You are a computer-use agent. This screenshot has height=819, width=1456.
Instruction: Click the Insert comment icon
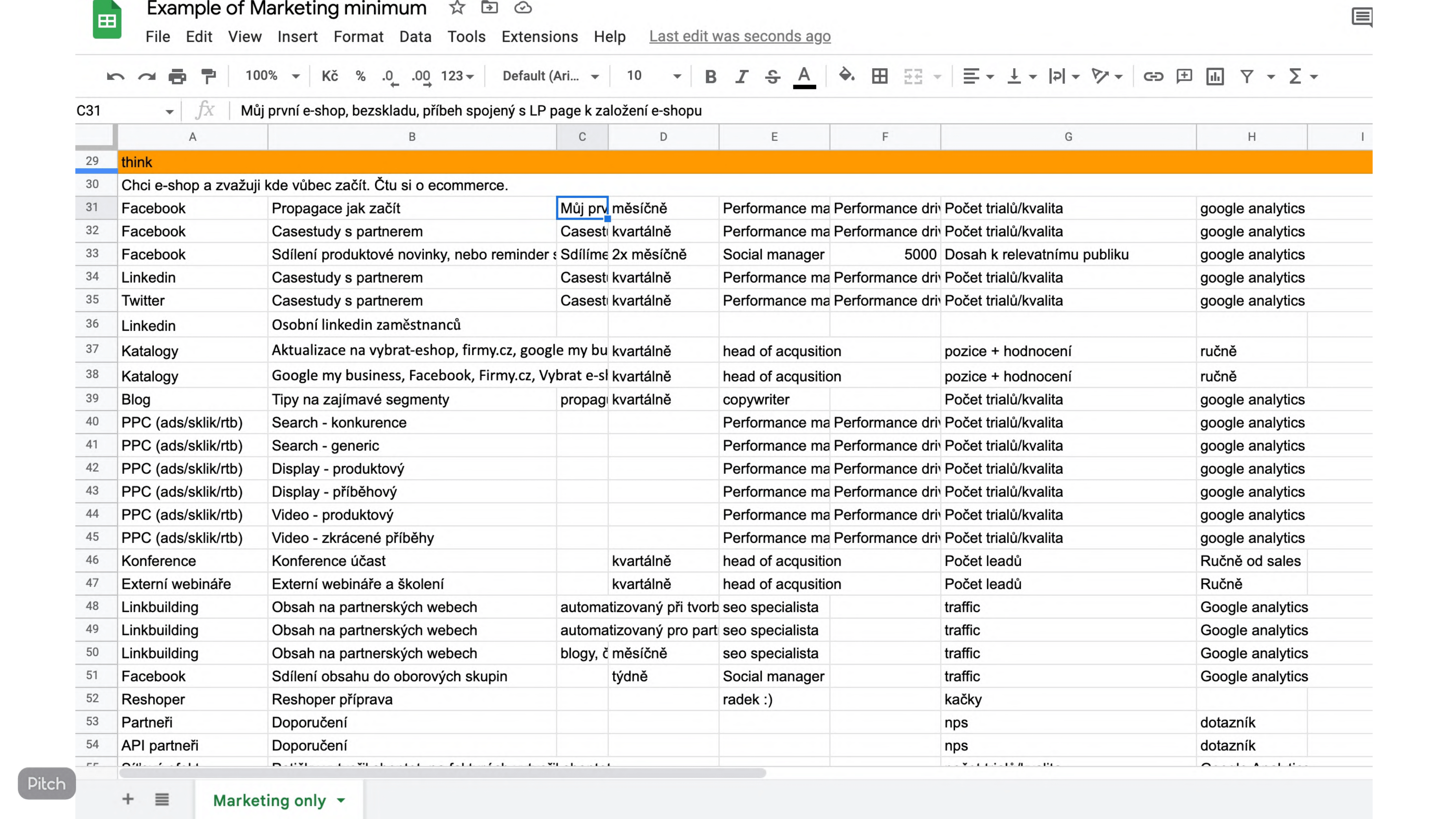pyautogui.click(x=1184, y=76)
